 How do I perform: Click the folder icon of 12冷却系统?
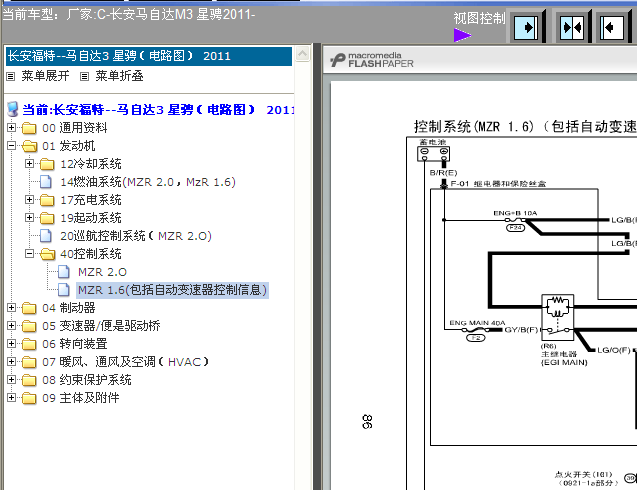(x=47, y=164)
